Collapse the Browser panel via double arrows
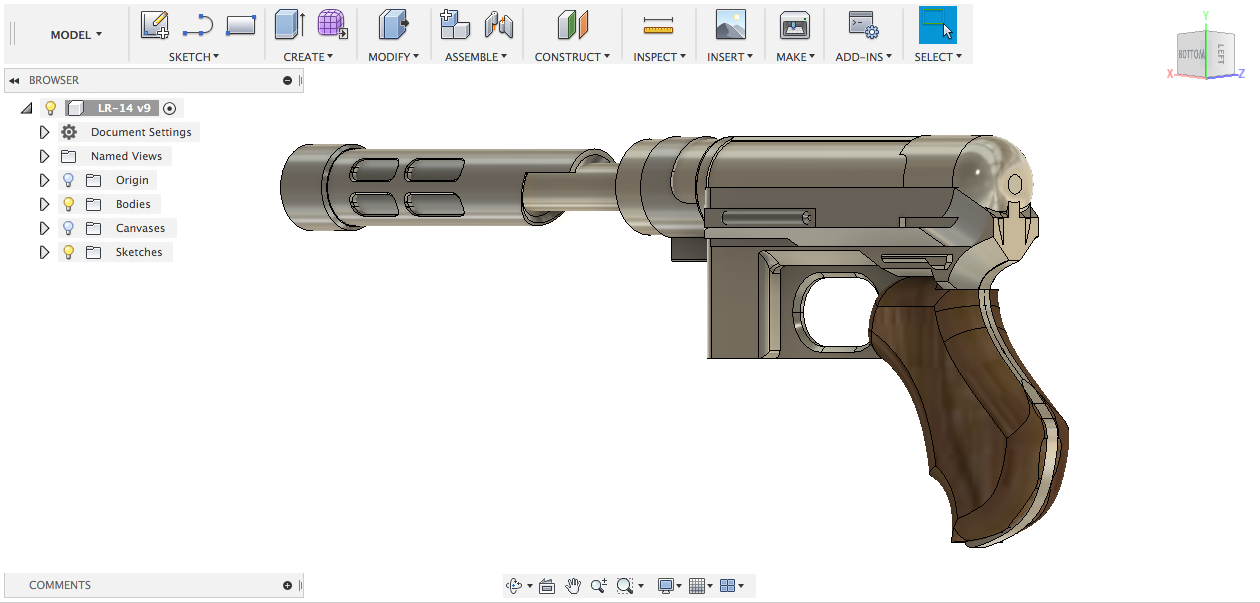The height and width of the screenshot is (603, 1260). (x=15, y=80)
